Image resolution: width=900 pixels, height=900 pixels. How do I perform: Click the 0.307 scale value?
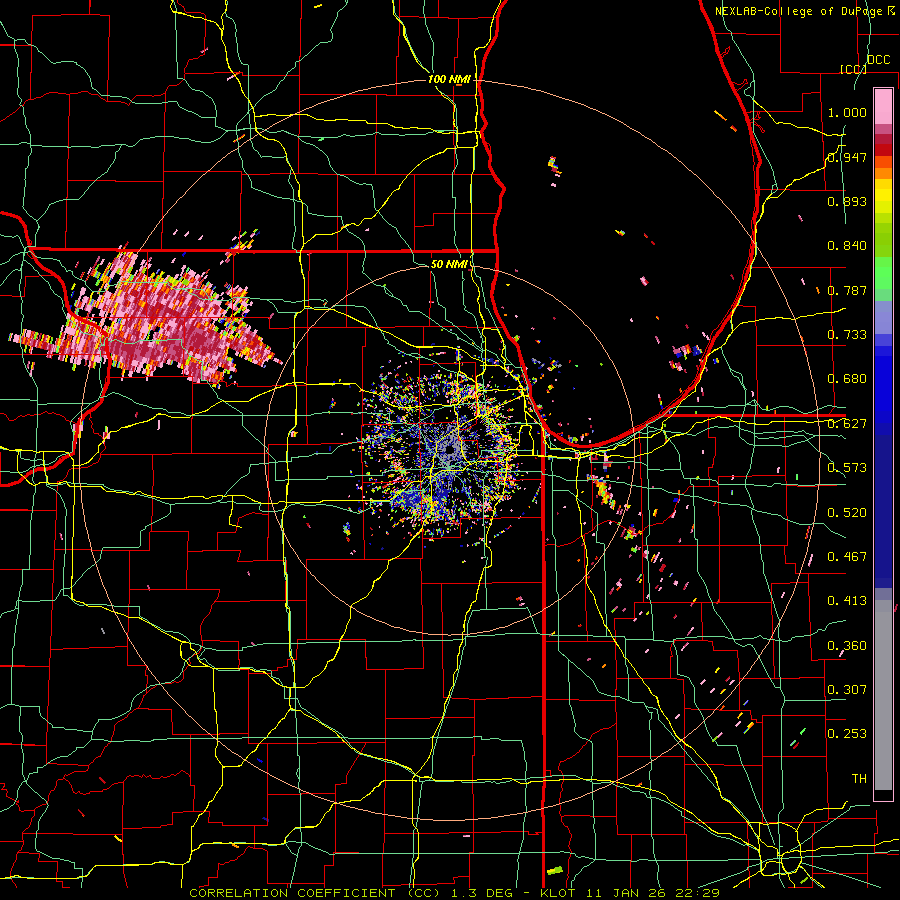[847, 690]
